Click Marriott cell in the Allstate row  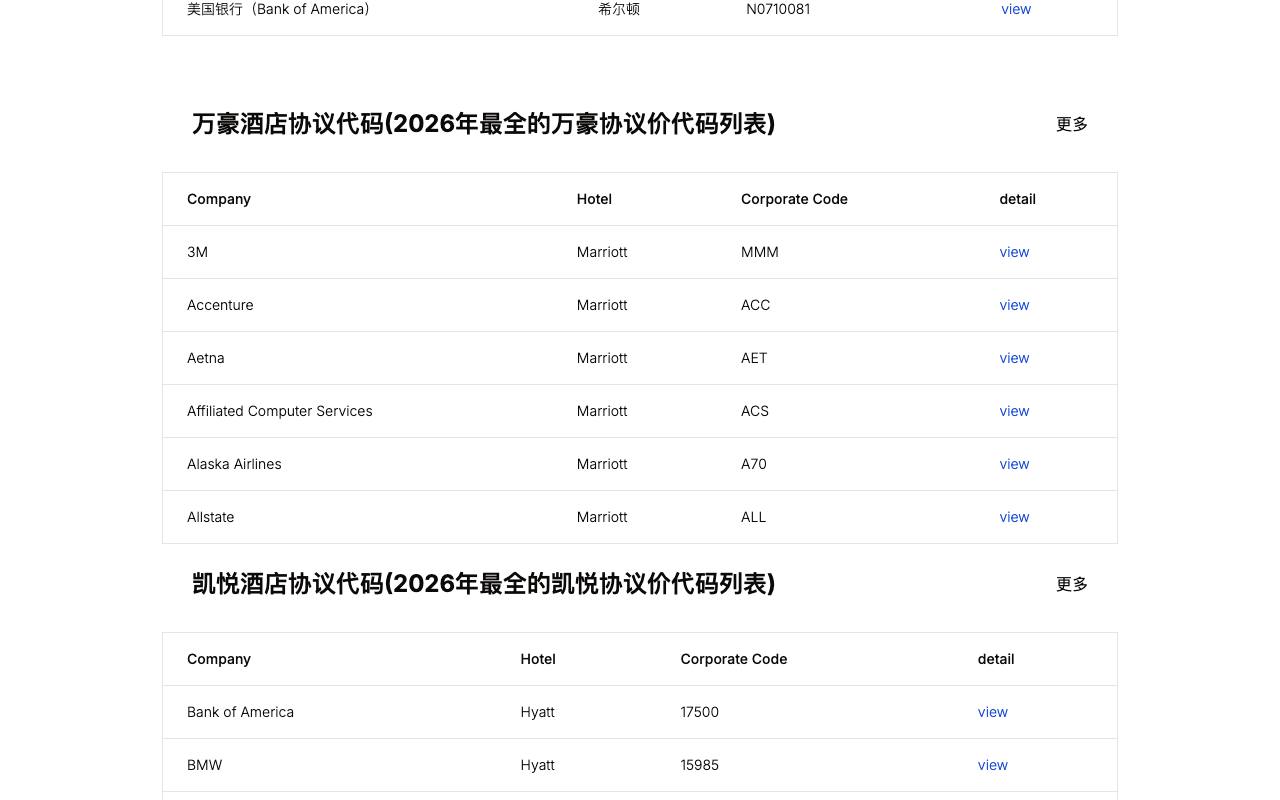click(x=602, y=517)
